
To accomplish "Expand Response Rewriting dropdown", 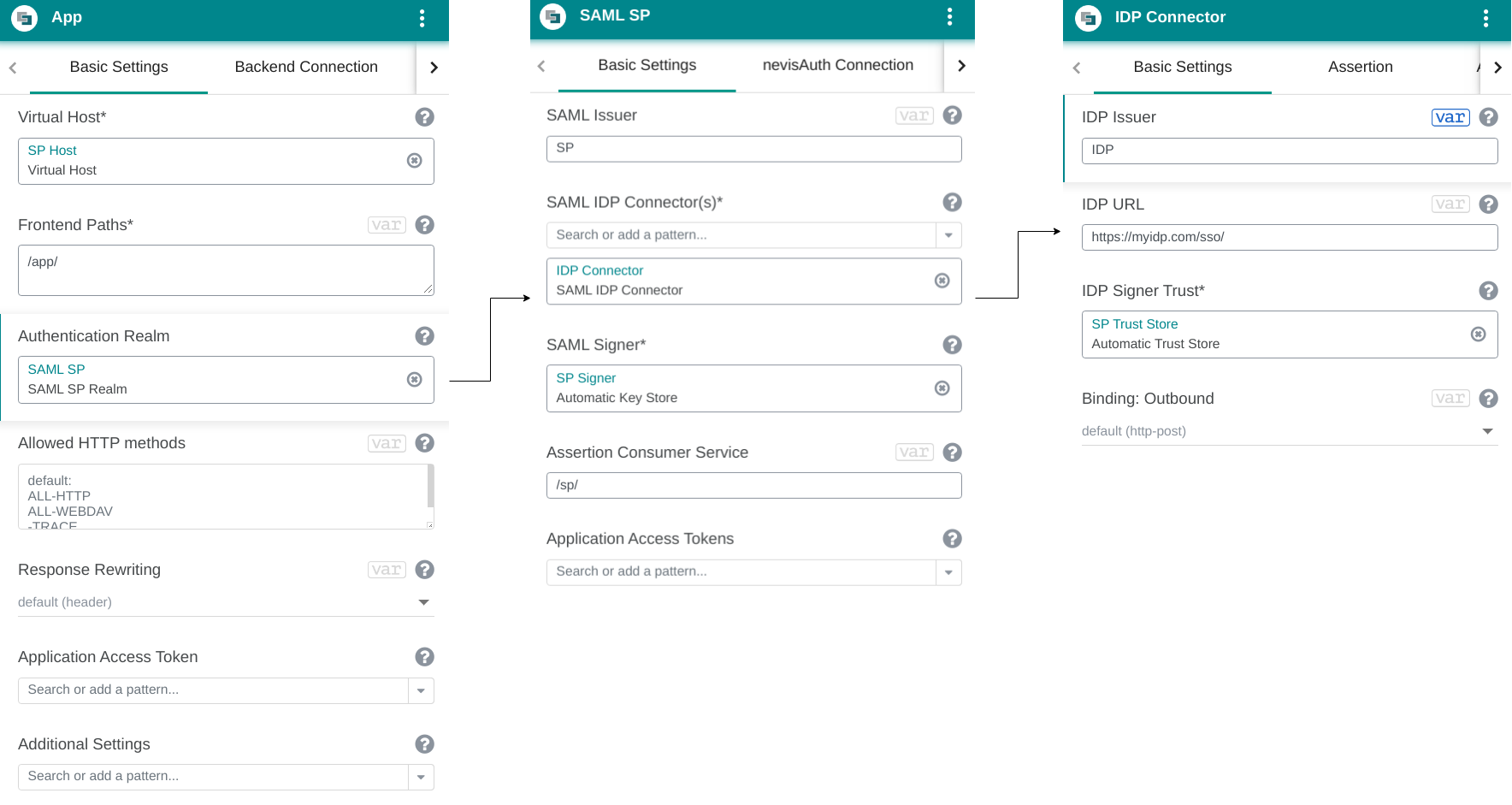I will [423, 602].
